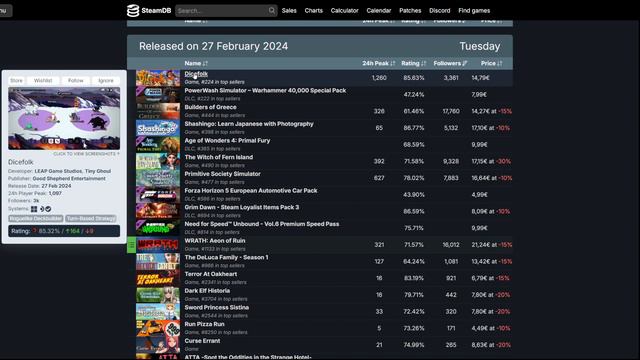Click the WRATH 16,012 followers value

451,245
